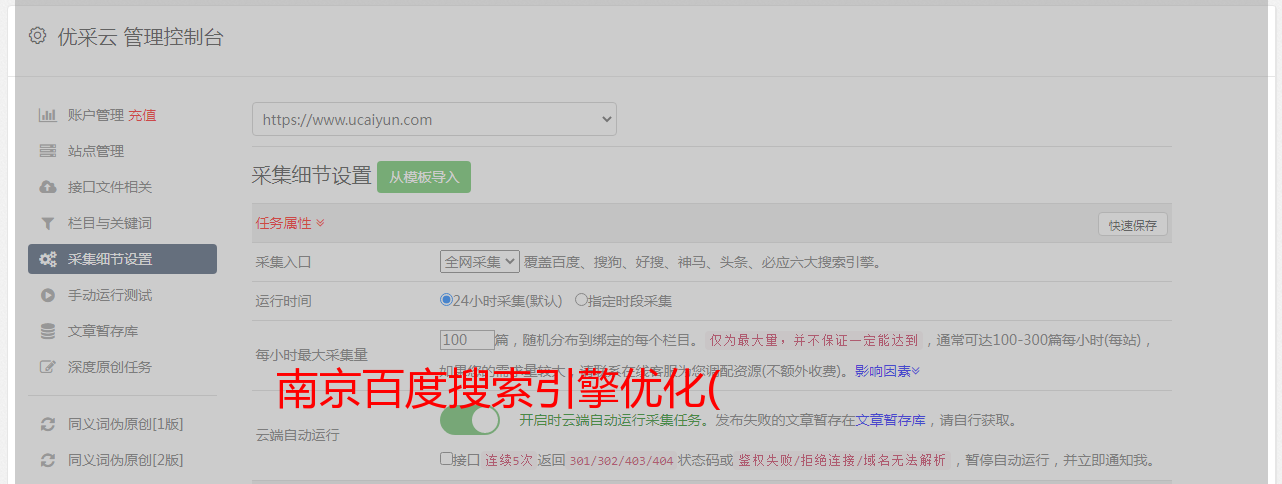Click the hourly max input showing 100
This screenshot has height=484, width=1282.
[x=467, y=340]
